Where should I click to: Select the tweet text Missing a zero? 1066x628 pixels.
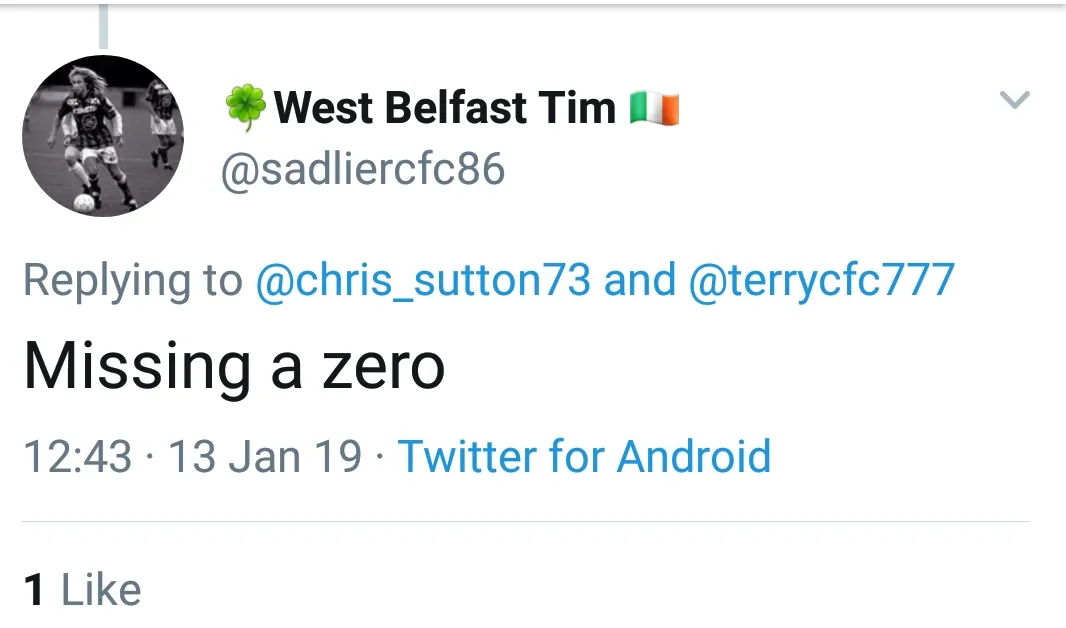234,366
